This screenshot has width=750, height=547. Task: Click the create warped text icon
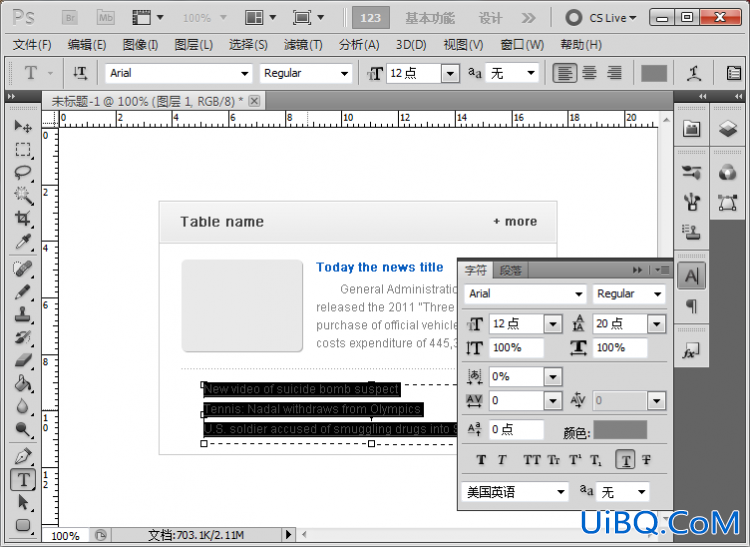point(694,73)
